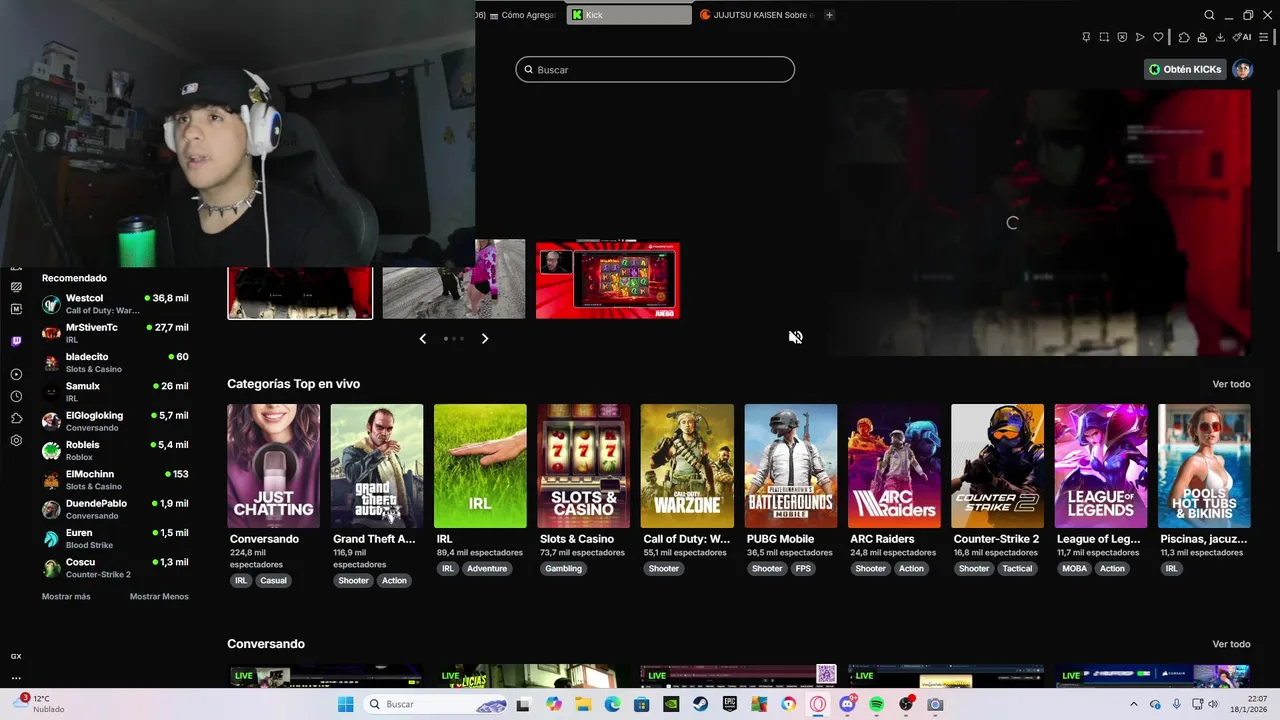This screenshot has height=720, width=1280.
Task: Open Westcol's recommended channel
Action: click(114, 304)
